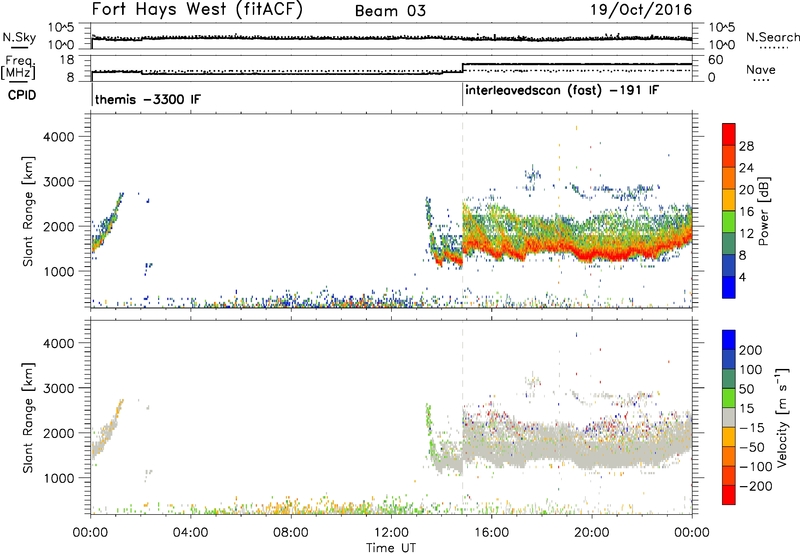
Task: Click the 'Slant Range [km]' label of the velocity panel
Action: click(28, 418)
